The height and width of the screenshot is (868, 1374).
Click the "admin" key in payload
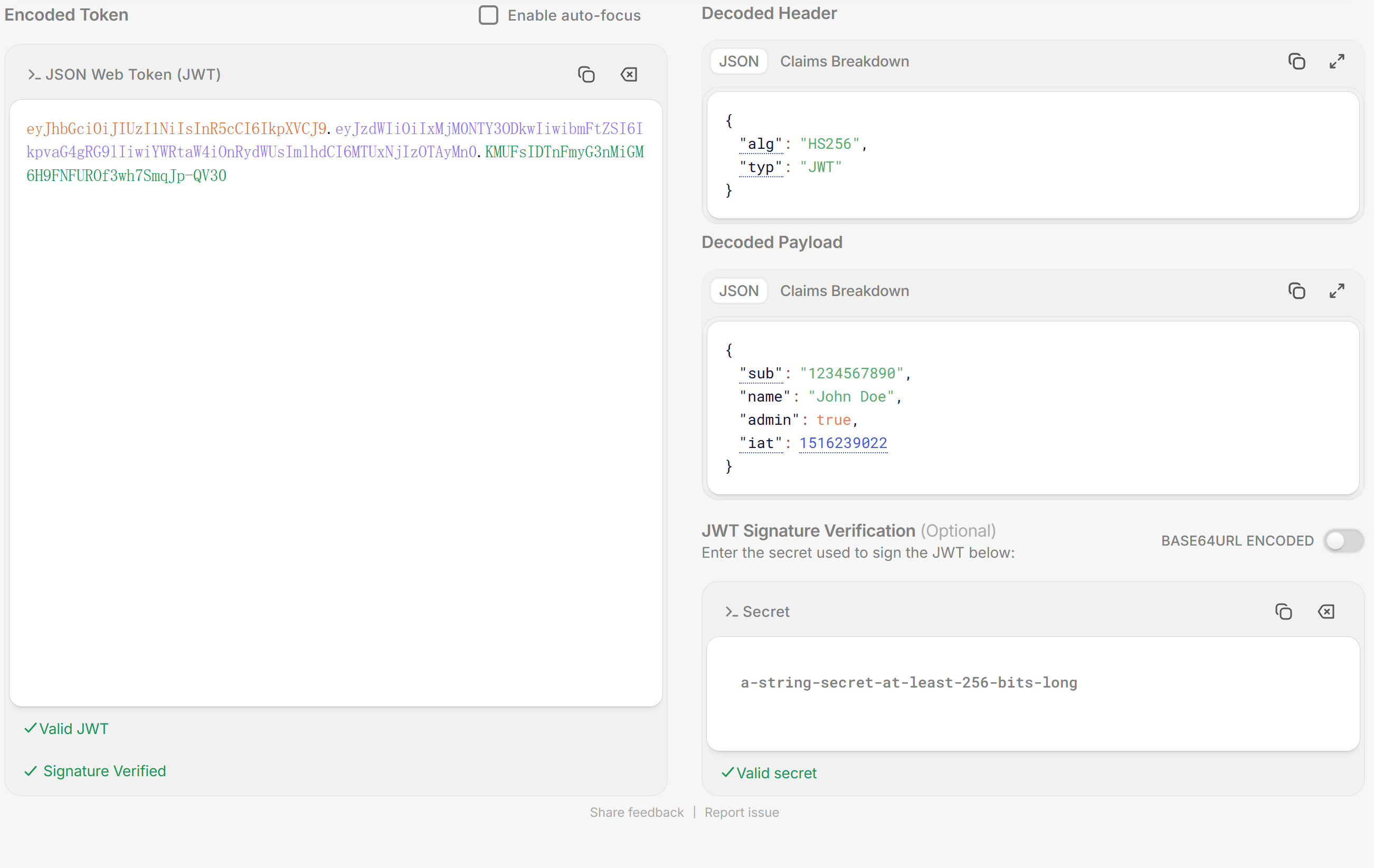pos(769,421)
